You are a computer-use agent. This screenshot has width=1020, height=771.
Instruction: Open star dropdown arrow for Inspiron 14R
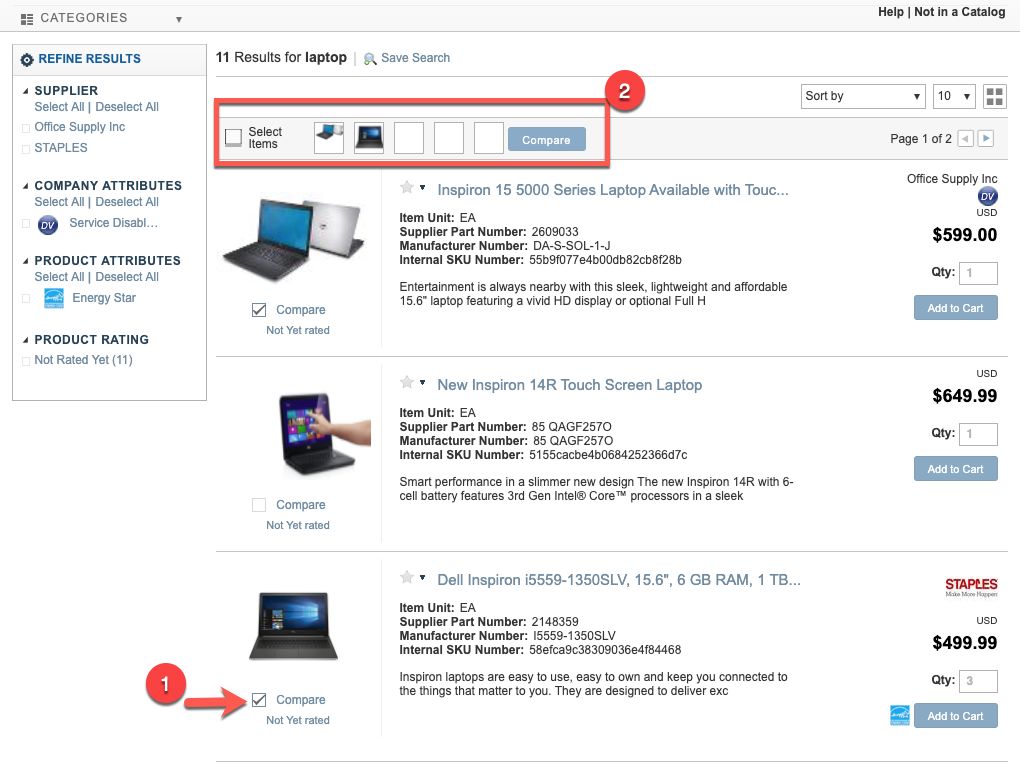click(x=422, y=382)
